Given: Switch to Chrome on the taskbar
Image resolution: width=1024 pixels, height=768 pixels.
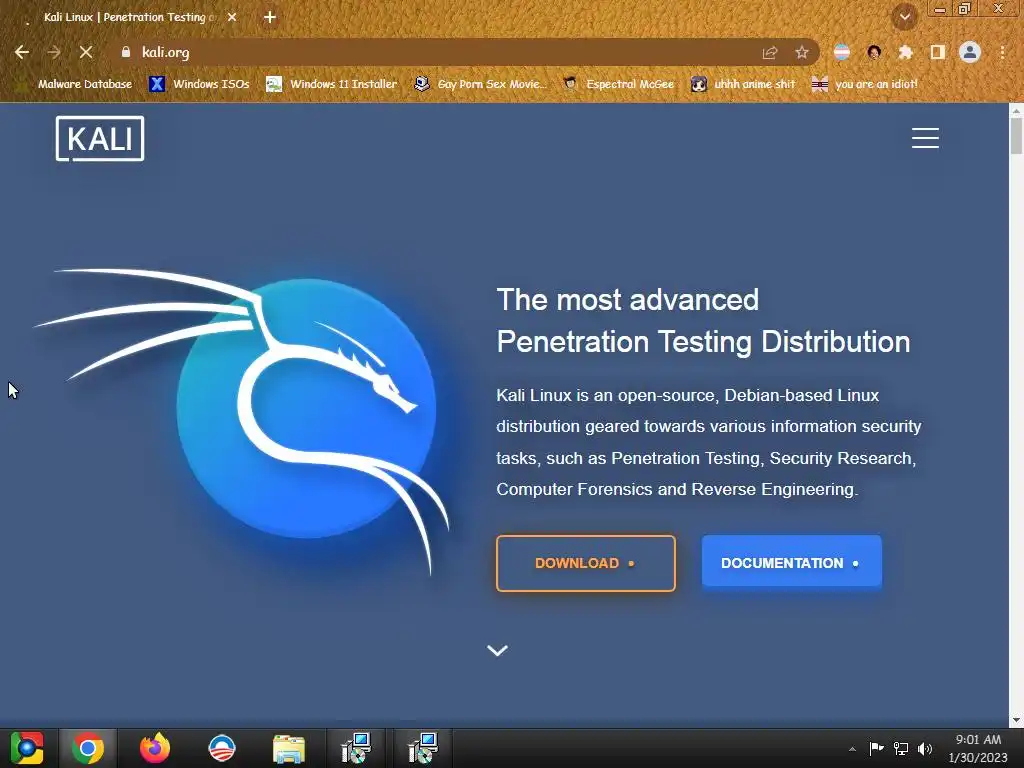Looking at the screenshot, I should tap(88, 748).
